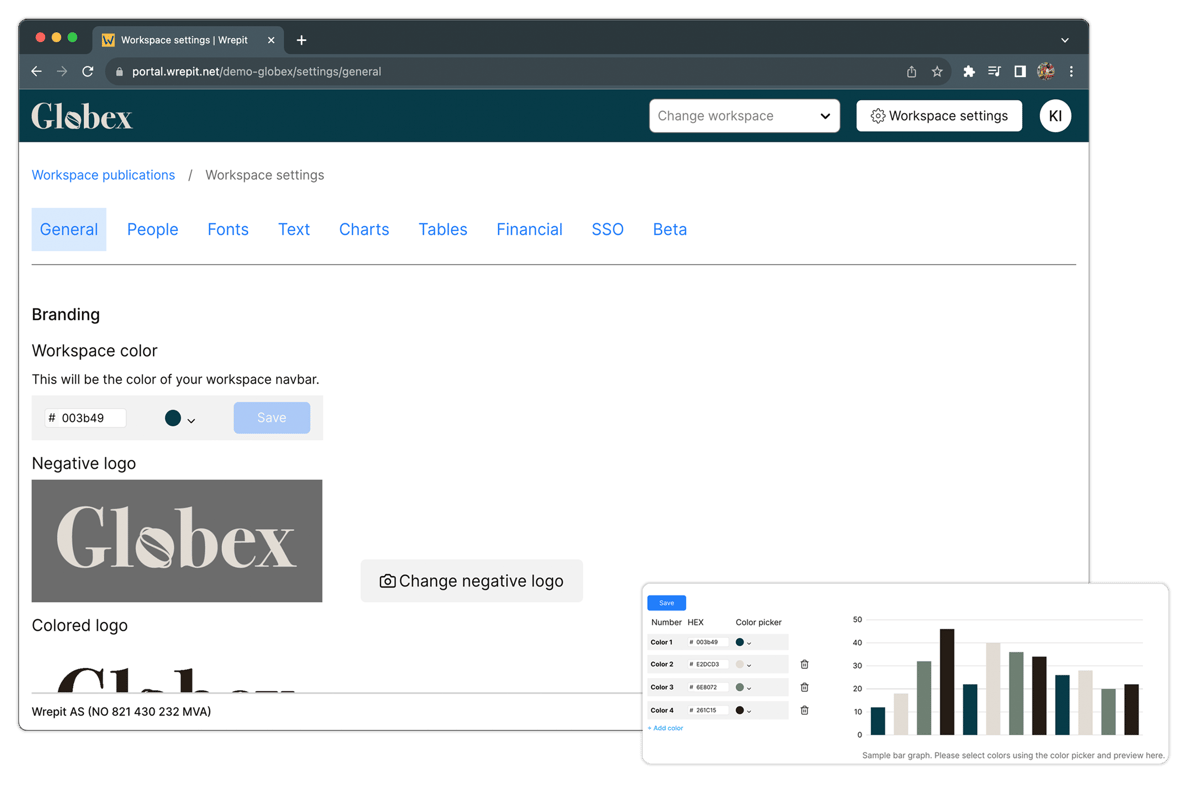Select the Beta tab

tap(670, 229)
